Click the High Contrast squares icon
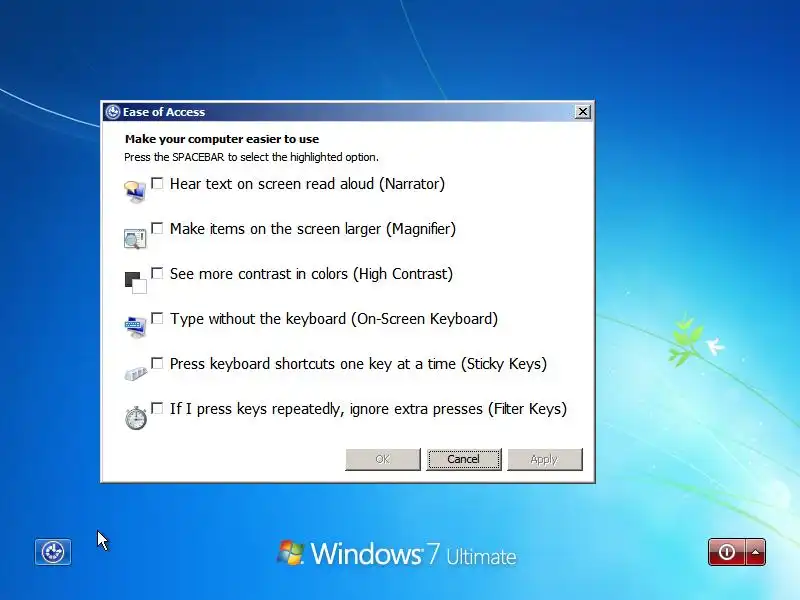The image size is (800, 600). click(136, 283)
